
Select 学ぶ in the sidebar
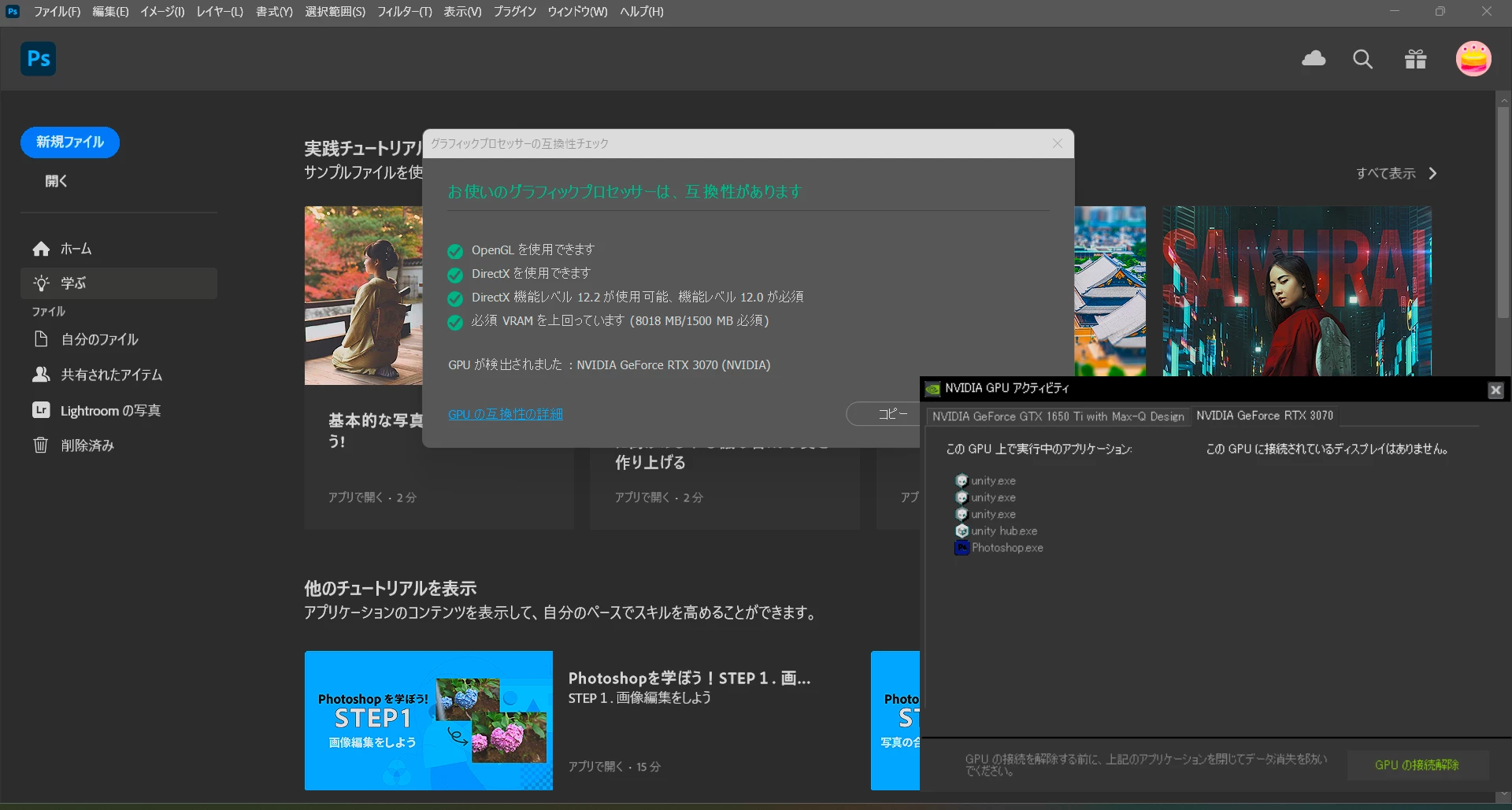coord(118,283)
